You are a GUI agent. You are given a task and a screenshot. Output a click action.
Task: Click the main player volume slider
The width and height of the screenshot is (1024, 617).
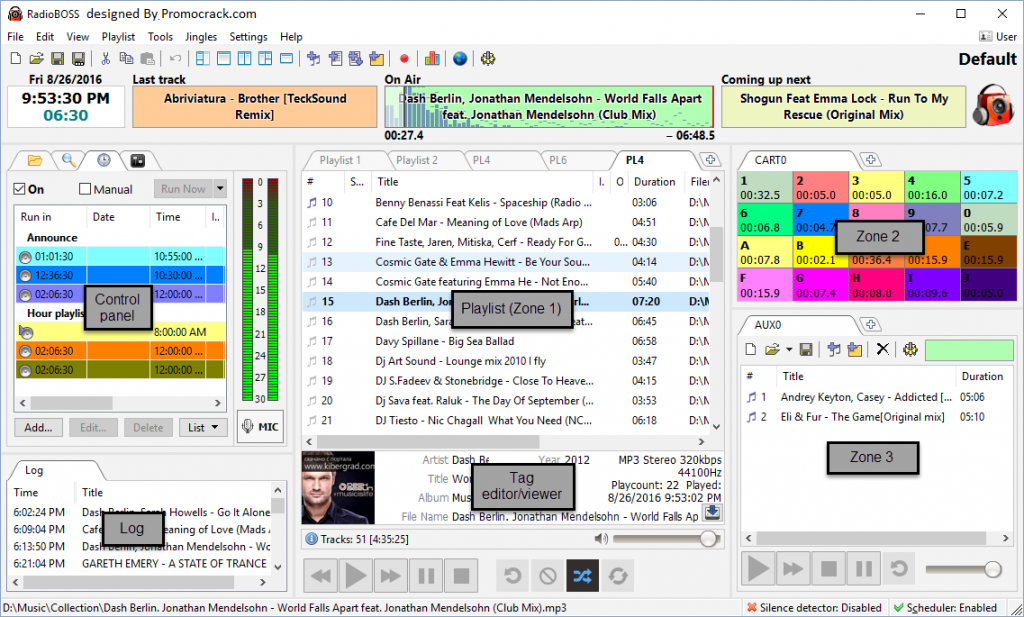coord(666,539)
